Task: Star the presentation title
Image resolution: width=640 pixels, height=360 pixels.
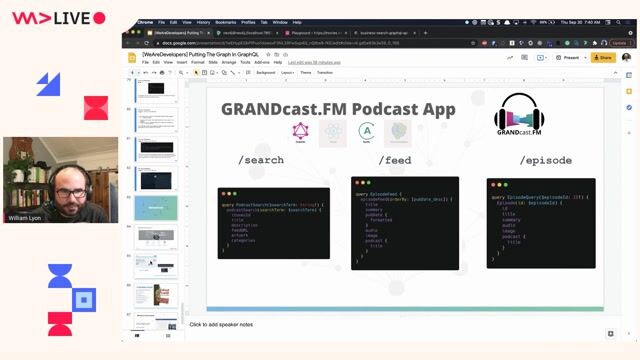Action: [x=268, y=54]
